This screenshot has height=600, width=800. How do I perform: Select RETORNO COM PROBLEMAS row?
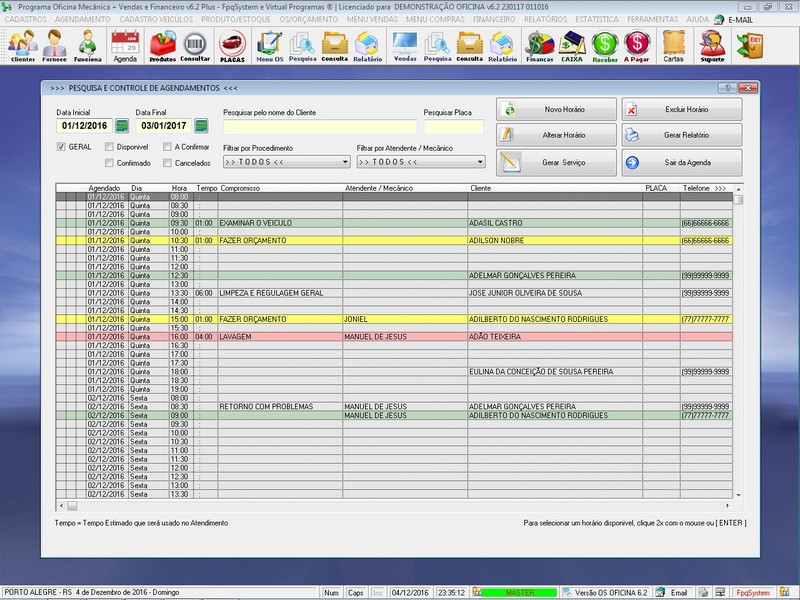coord(394,407)
